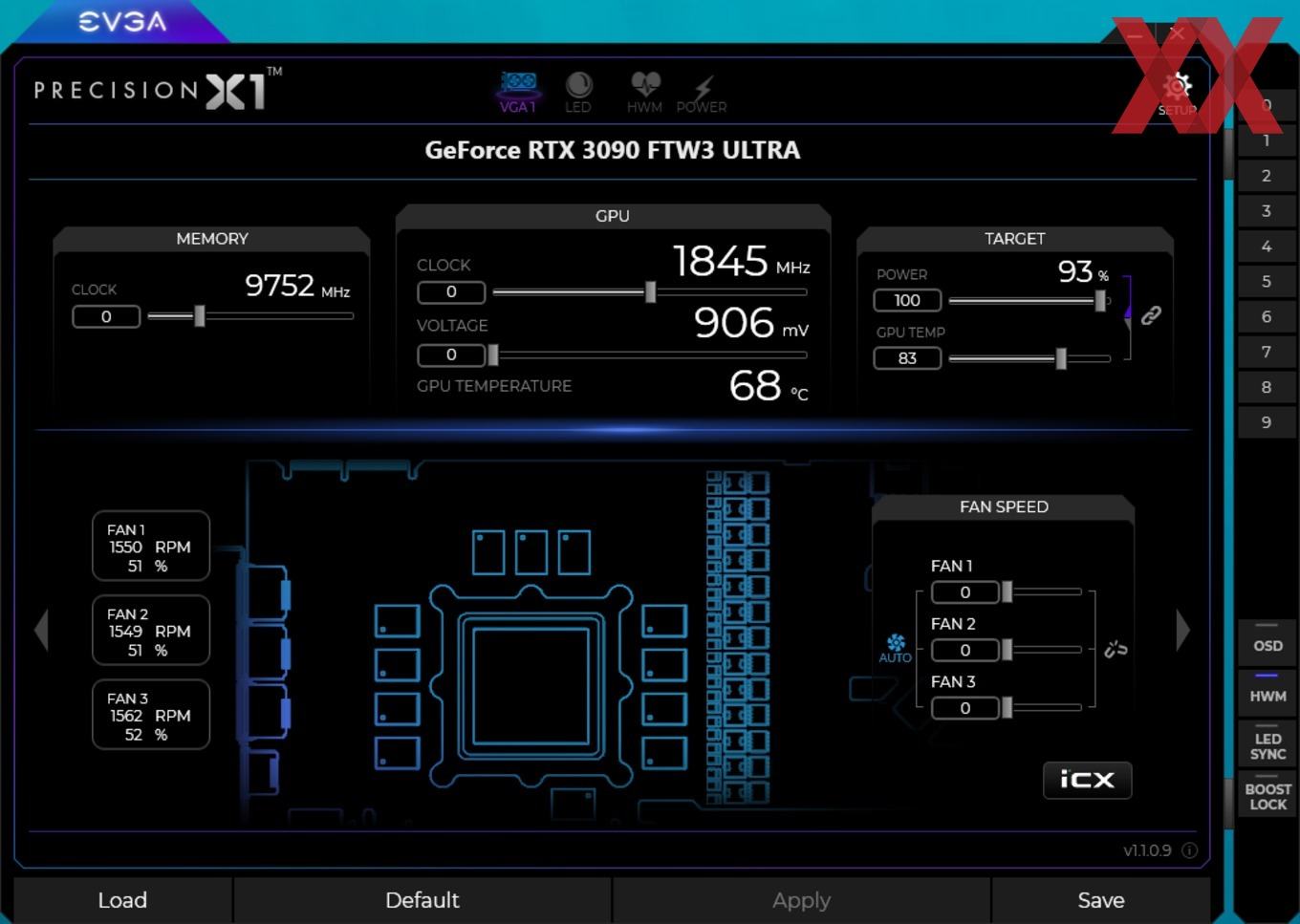The image size is (1300, 924).
Task: Click the FAN 3 speed input field
Action: [x=964, y=708]
